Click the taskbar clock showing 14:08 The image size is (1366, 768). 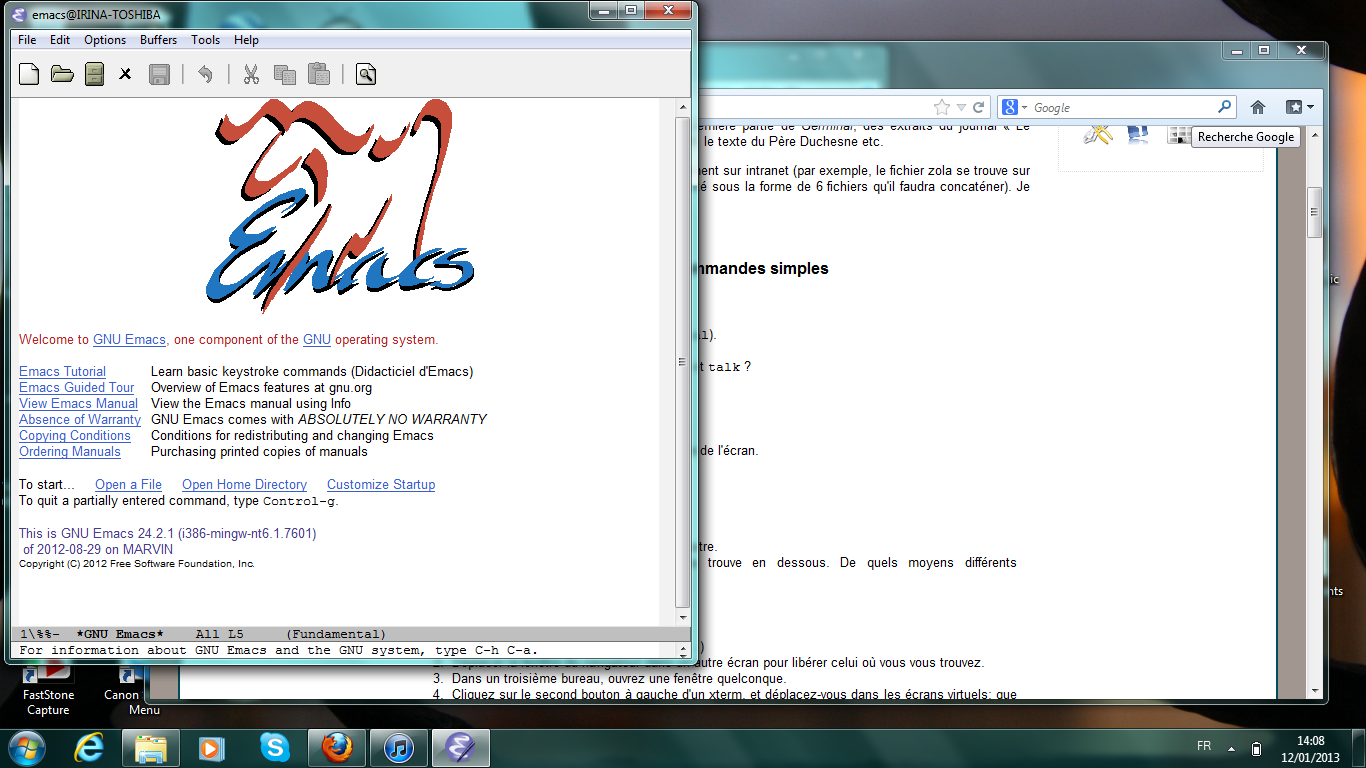pyautogui.click(x=1310, y=741)
